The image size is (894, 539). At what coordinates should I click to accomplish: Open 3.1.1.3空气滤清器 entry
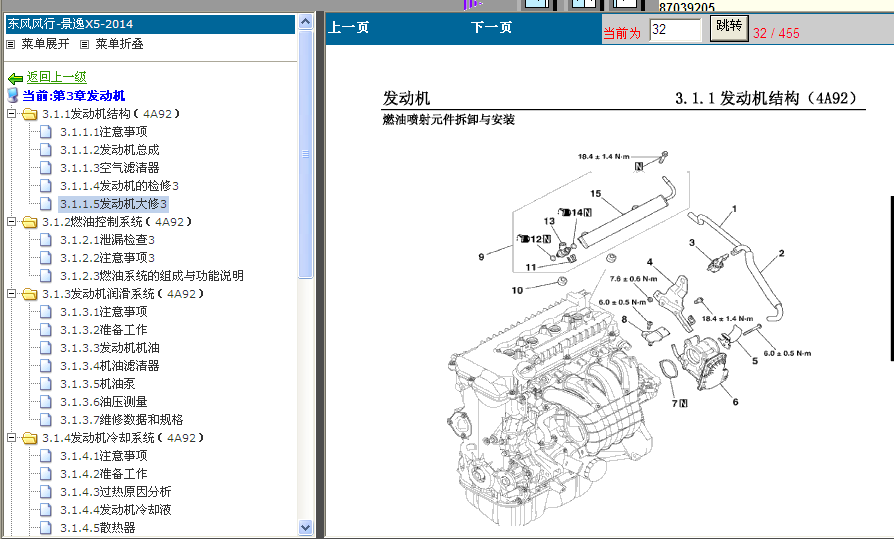point(110,168)
